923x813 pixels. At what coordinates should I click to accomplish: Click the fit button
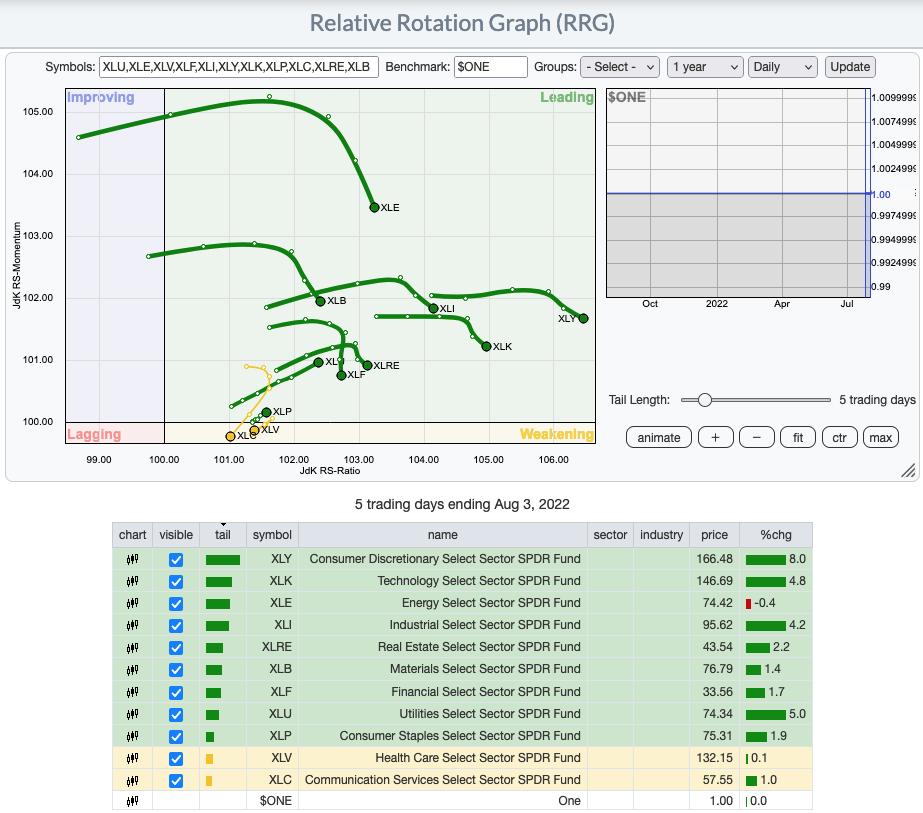point(798,437)
